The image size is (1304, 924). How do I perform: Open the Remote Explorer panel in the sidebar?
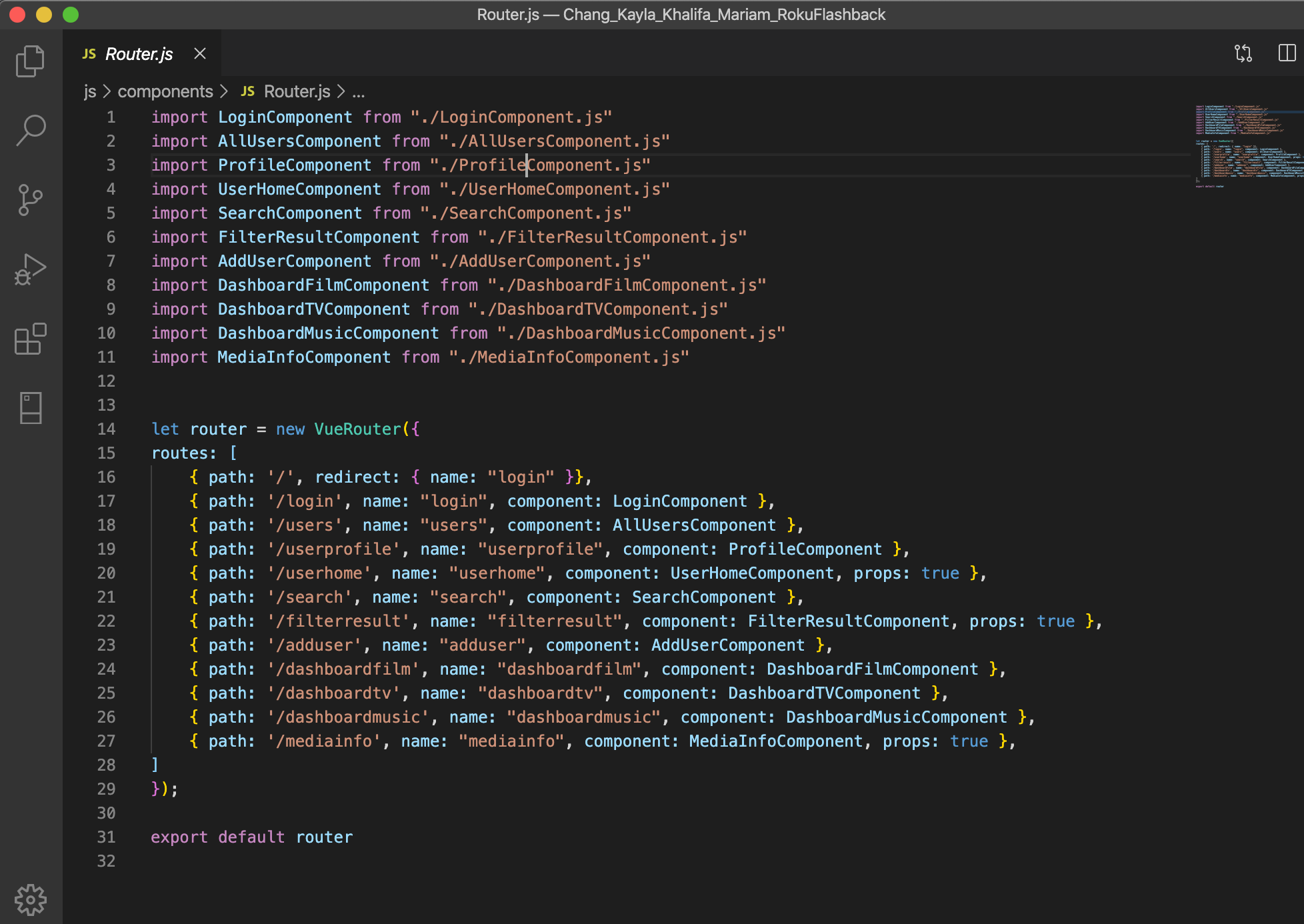point(29,408)
